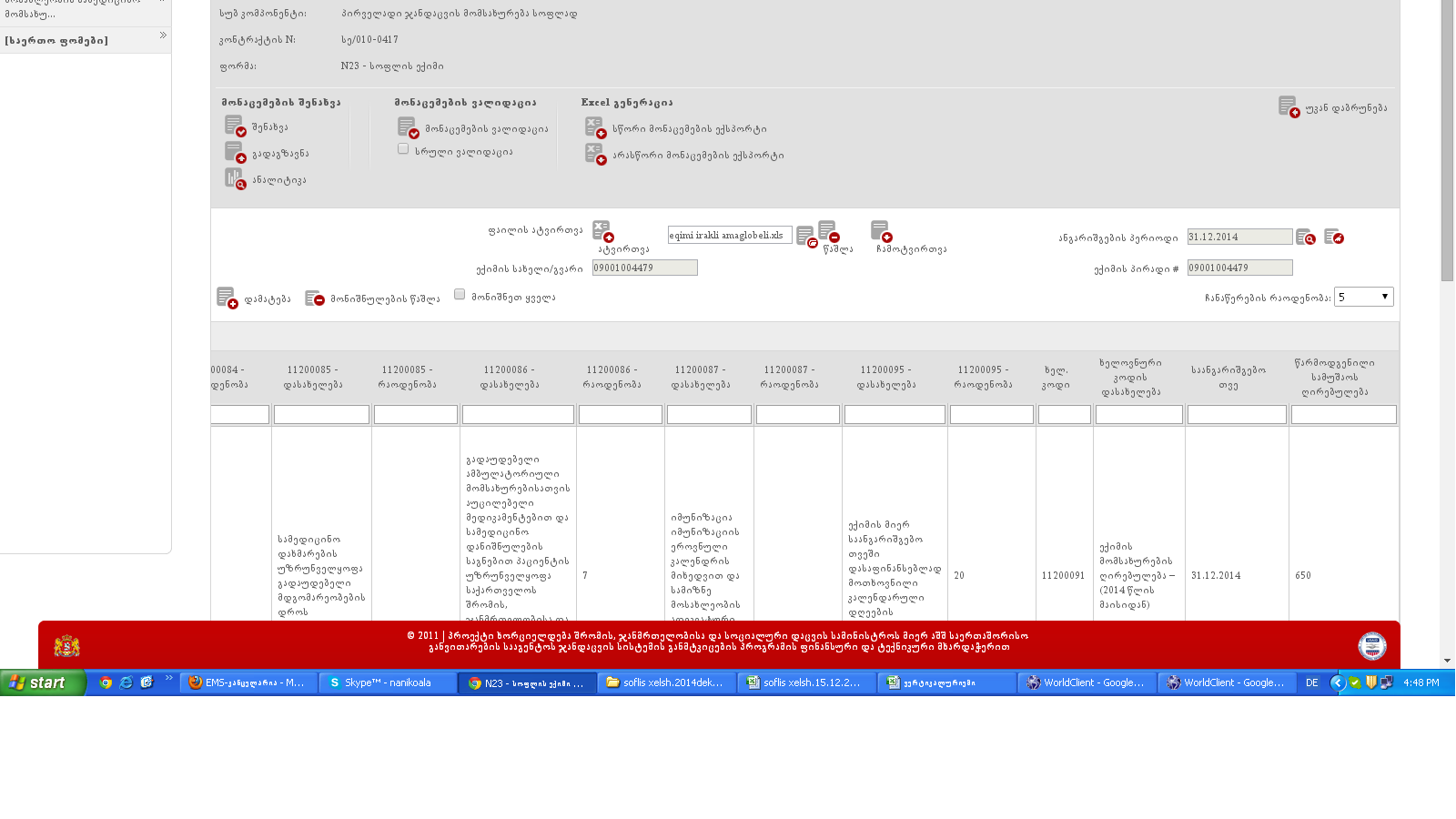Enable სრული ვალიდაცია checkbox
The height and width of the screenshot is (819, 1456).
[403, 149]
